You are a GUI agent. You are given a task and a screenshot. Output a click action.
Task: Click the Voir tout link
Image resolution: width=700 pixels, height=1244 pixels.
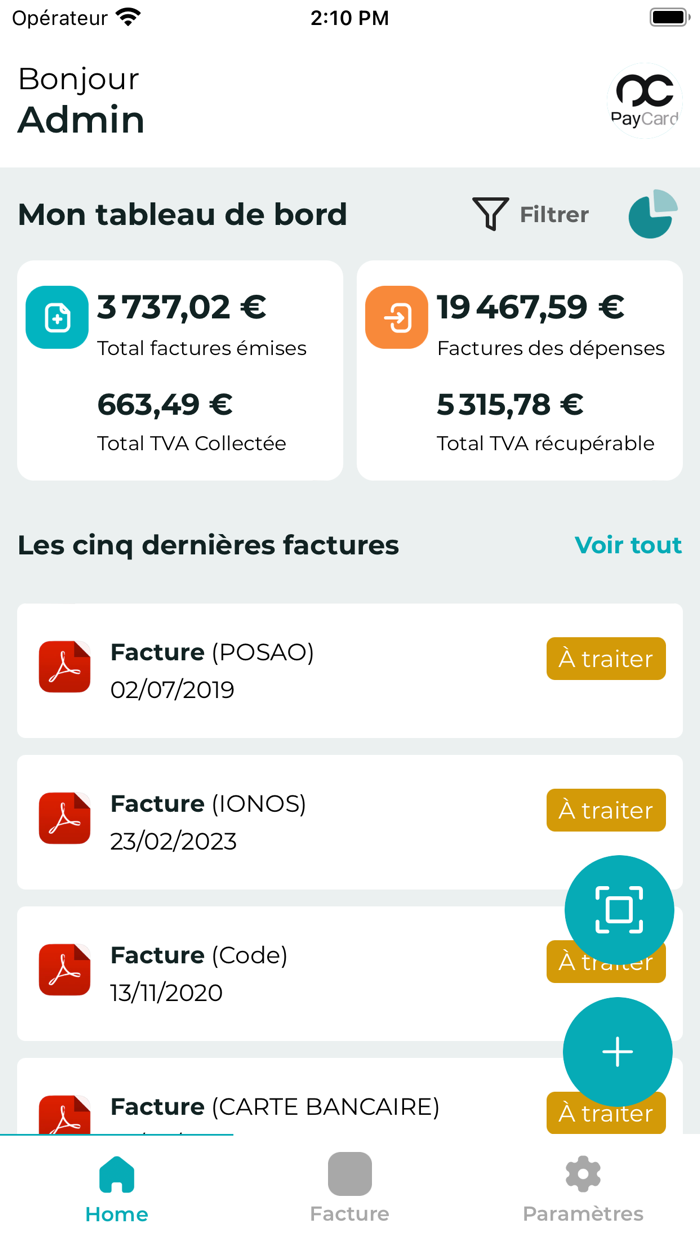click(x=629, y=545)
